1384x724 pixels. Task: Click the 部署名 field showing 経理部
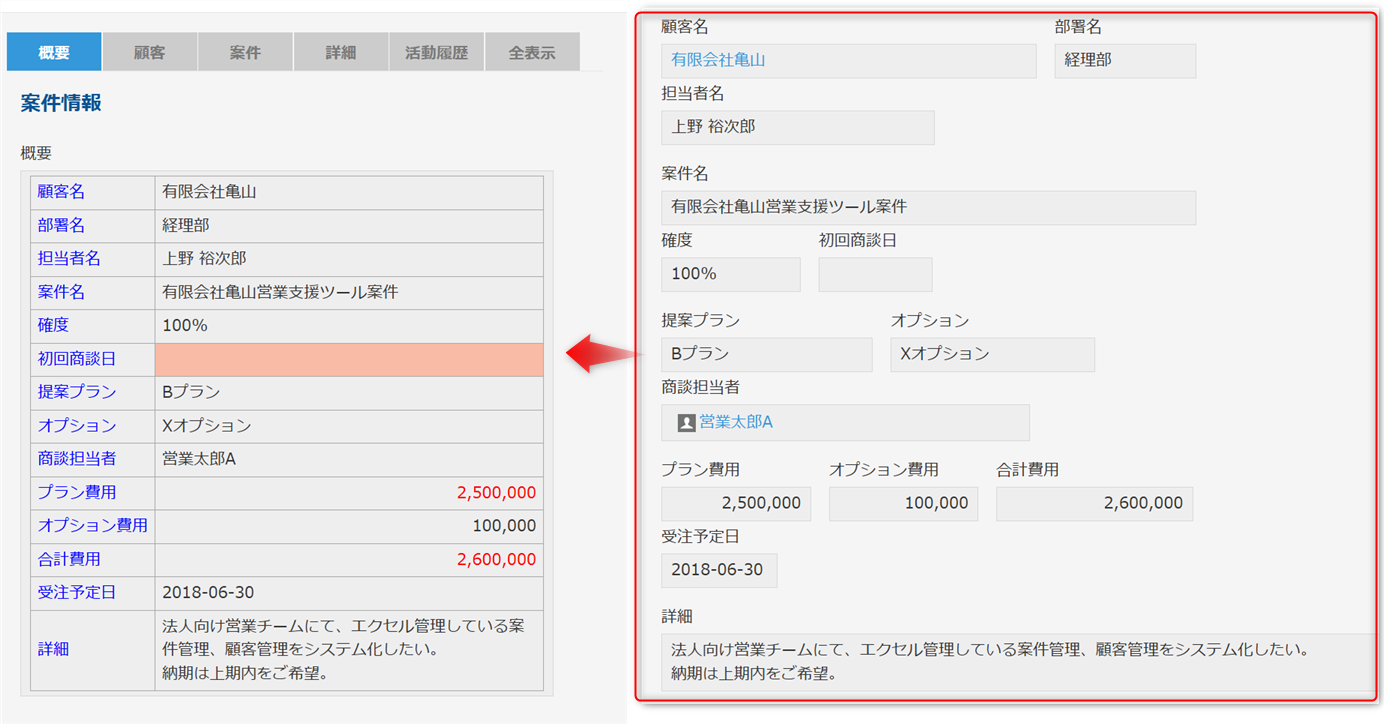pyautogui.click(x=1125, y=60)
